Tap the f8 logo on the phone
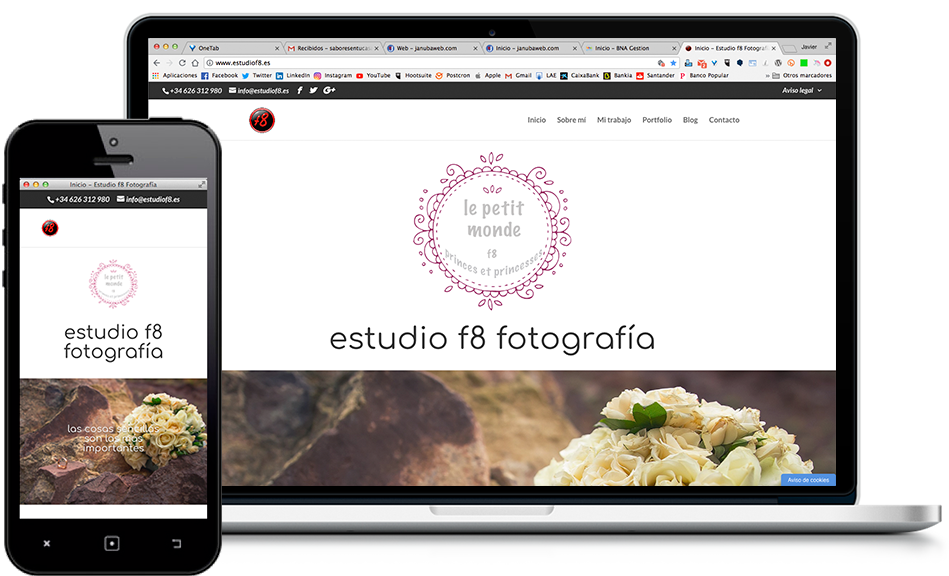 pos(49,228)
